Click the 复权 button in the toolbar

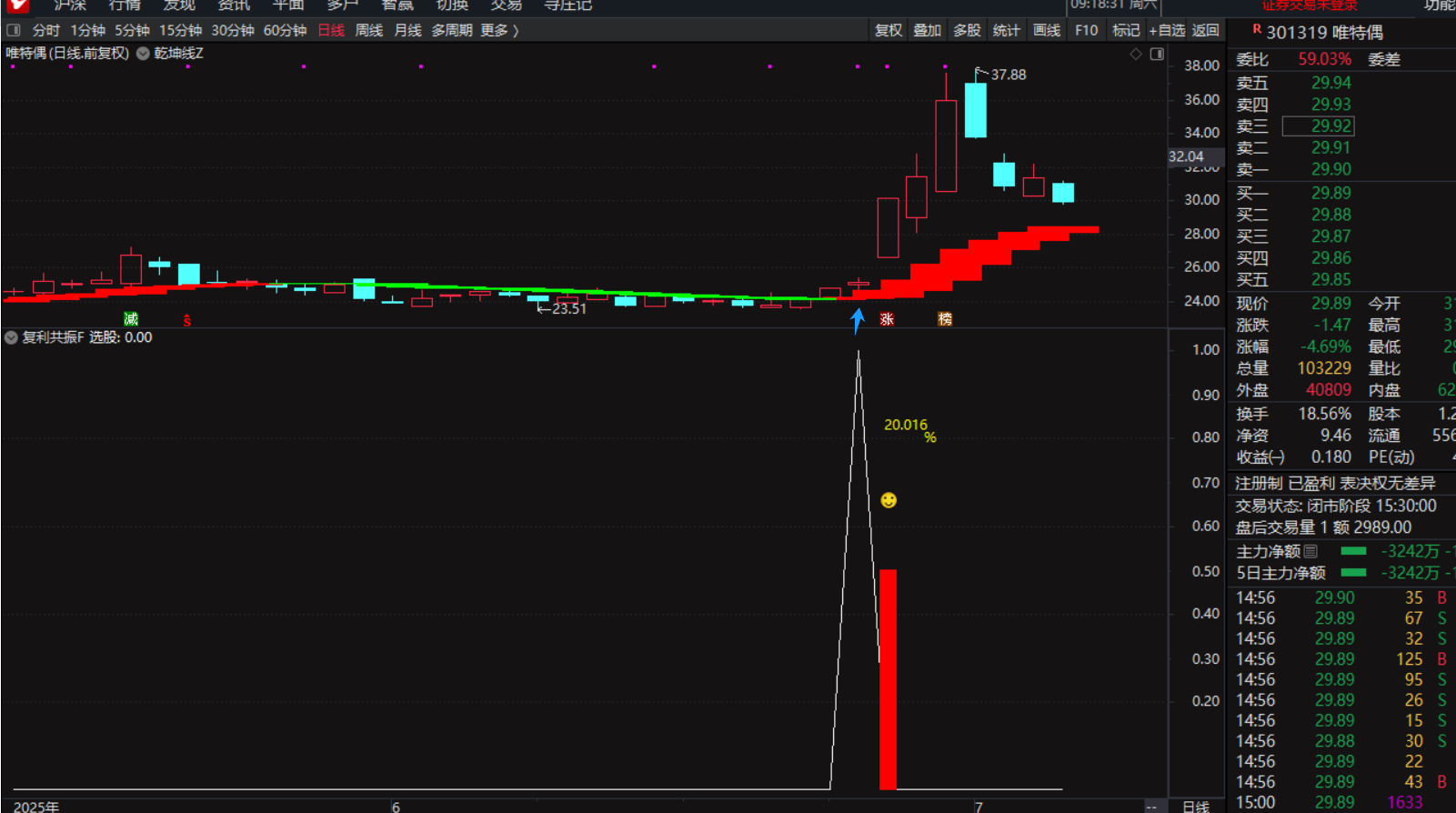(x=889, y=30)
